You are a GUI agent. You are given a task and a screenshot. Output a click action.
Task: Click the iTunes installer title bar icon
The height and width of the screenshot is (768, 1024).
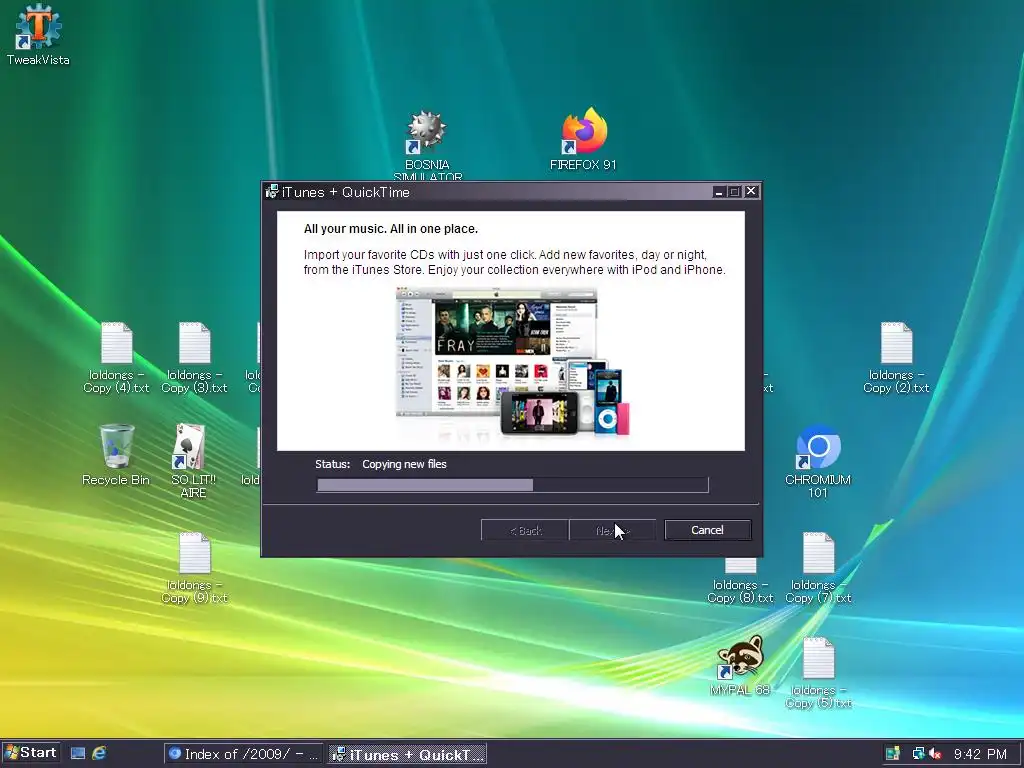pos(272,191)
